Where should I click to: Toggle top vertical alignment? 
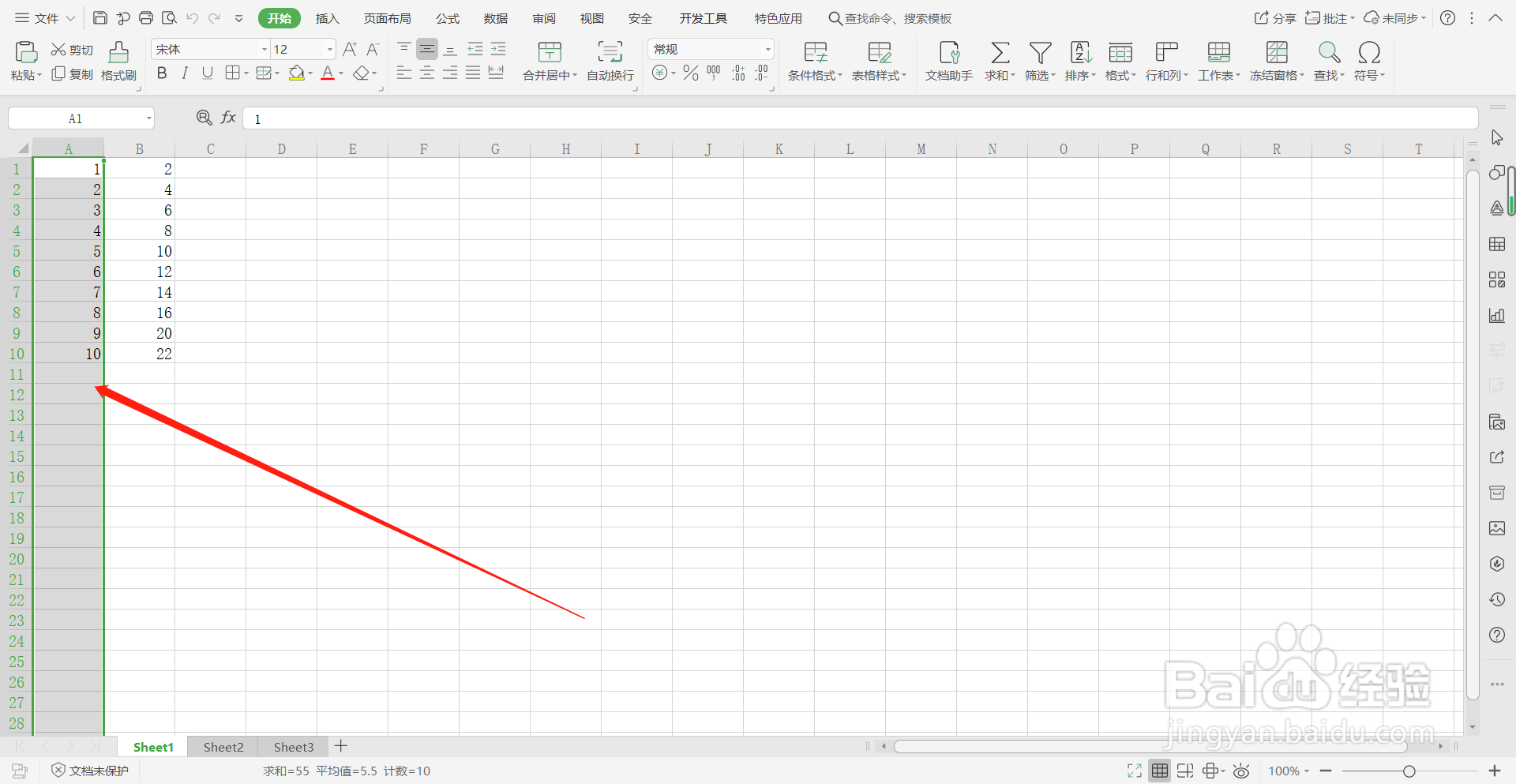click(x=404, y=49)
